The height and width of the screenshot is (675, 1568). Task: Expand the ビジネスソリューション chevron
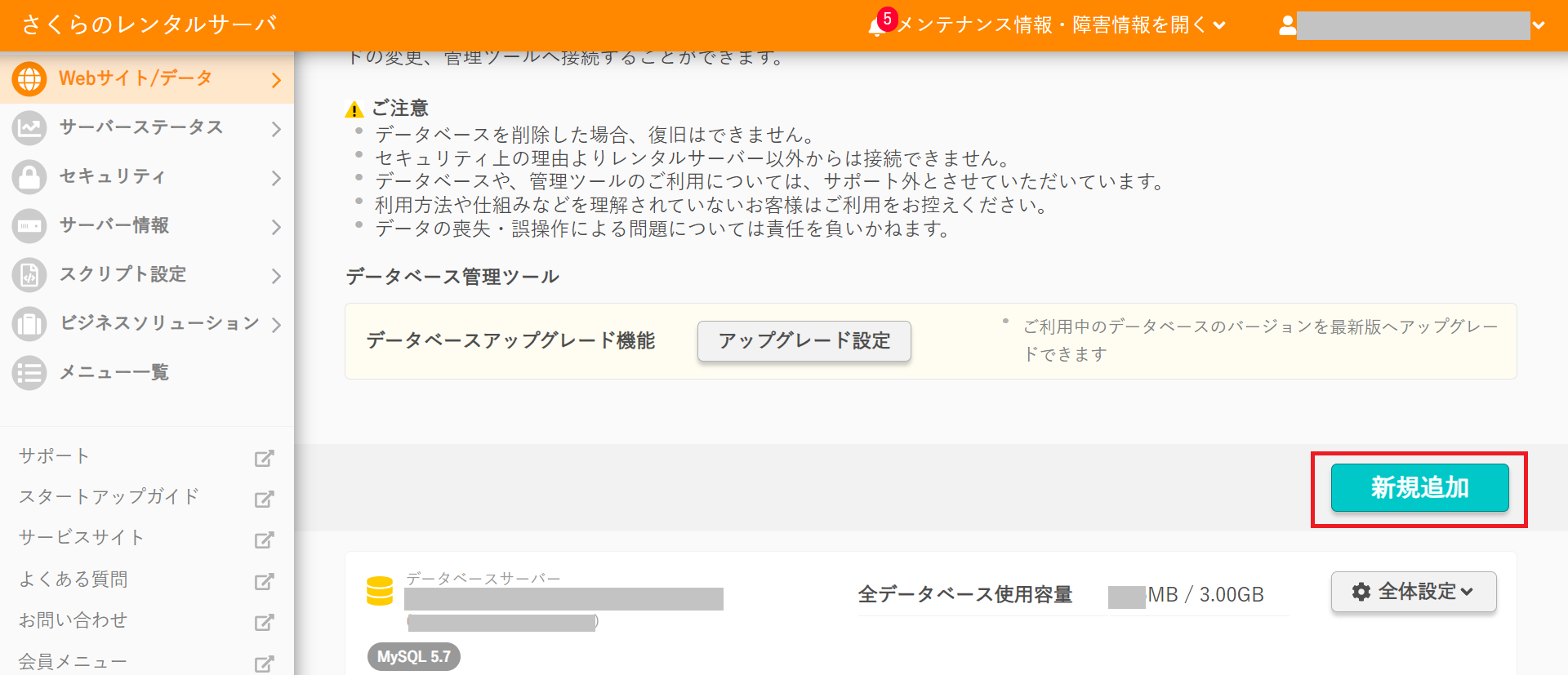pyautogui.click(x=276, y=325)
